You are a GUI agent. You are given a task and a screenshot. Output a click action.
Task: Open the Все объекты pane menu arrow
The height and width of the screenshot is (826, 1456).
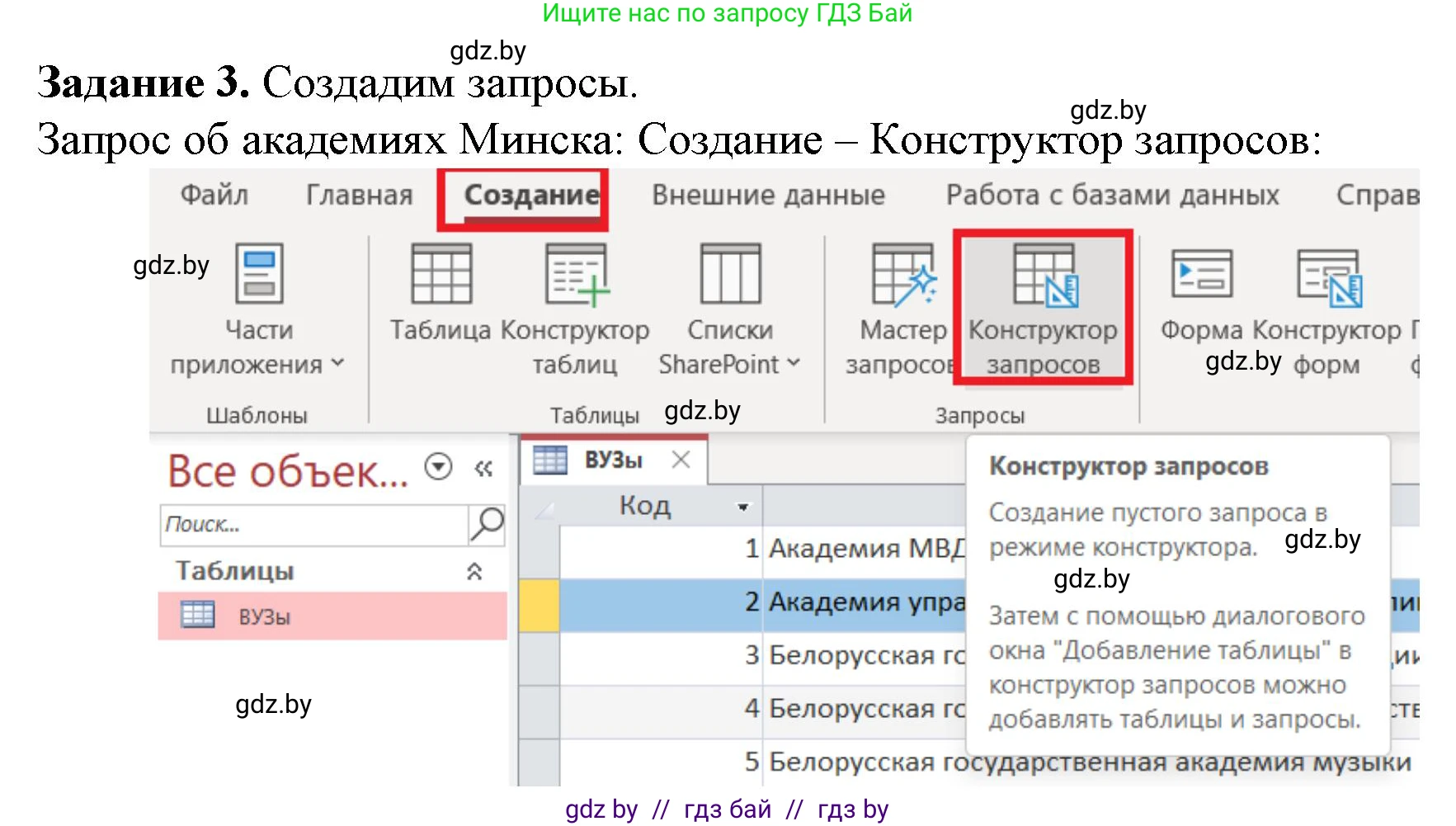click(x=438, y=467)
